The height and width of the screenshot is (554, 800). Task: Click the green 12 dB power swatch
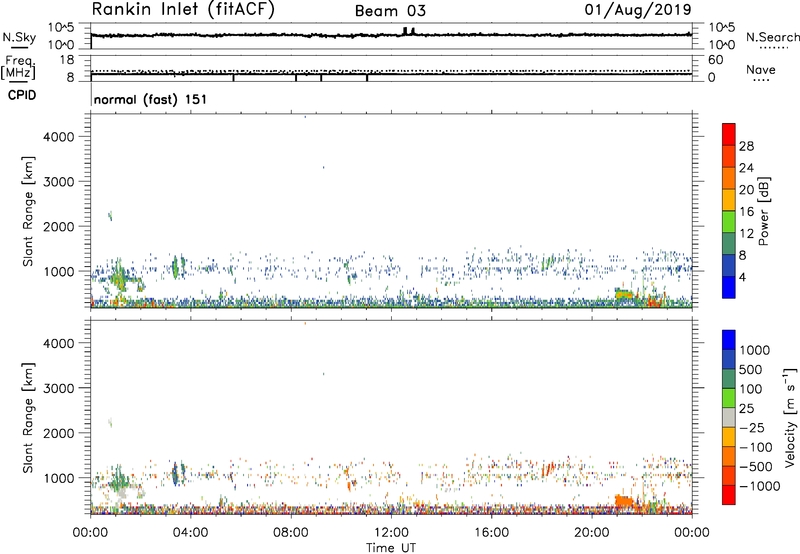click(x=729, y=222)
